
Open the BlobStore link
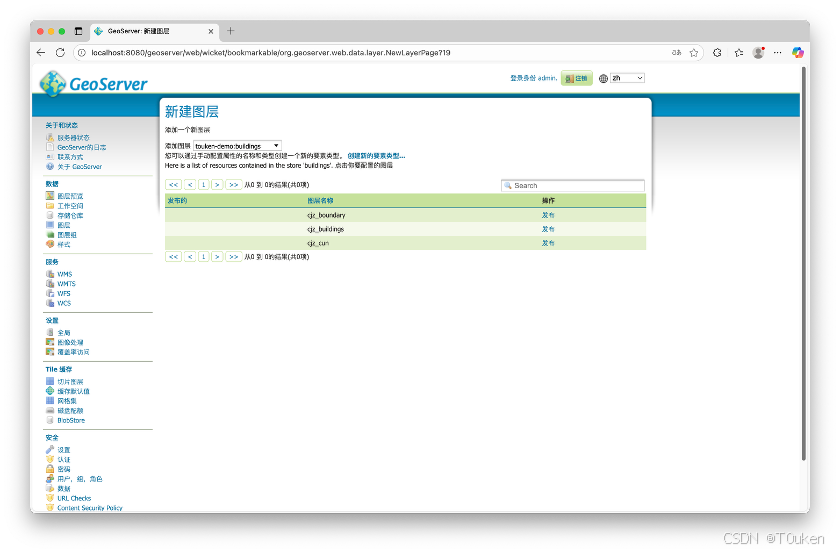point(71,421)
